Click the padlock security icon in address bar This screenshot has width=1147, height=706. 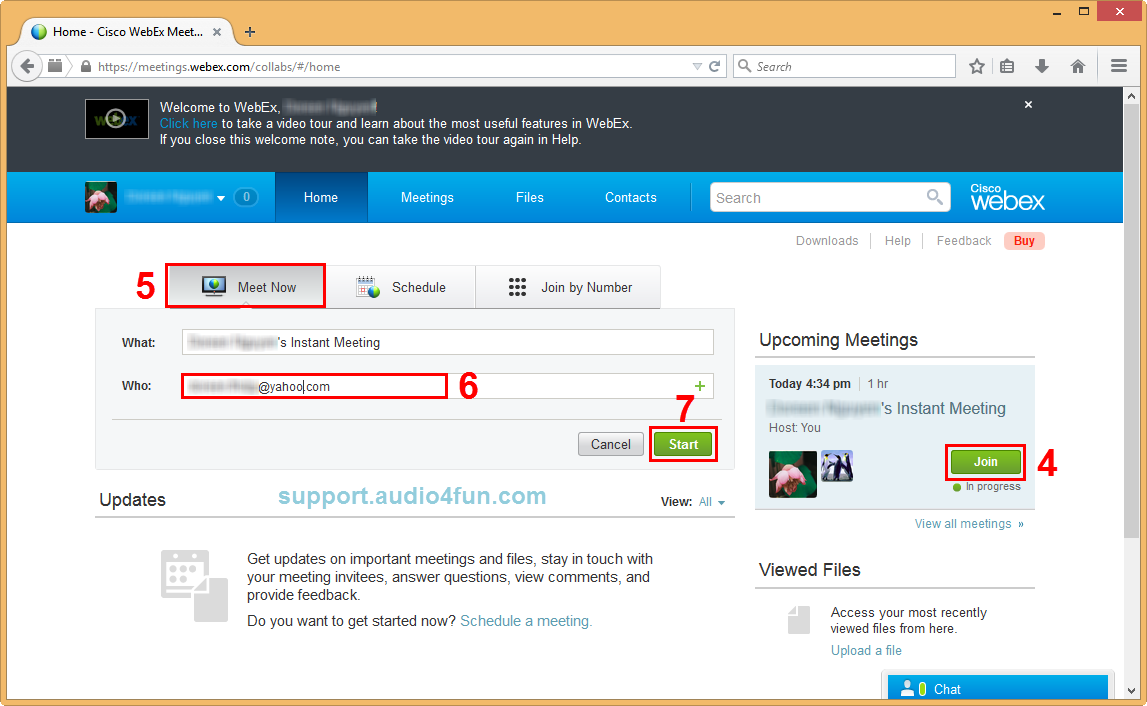(x=86, y=67)
